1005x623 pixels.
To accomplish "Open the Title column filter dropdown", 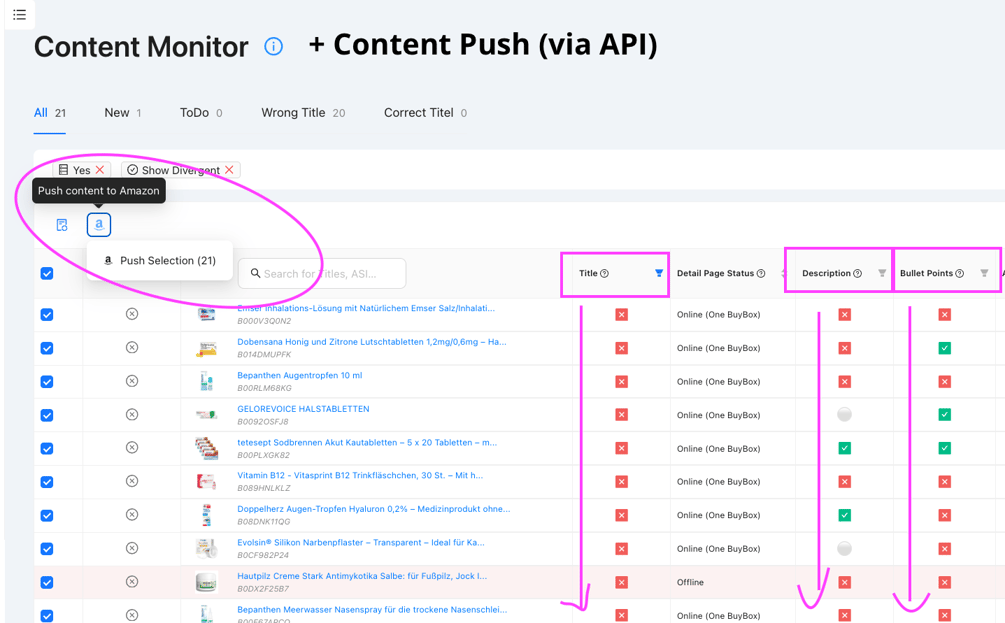I will (x=659, y=274).
